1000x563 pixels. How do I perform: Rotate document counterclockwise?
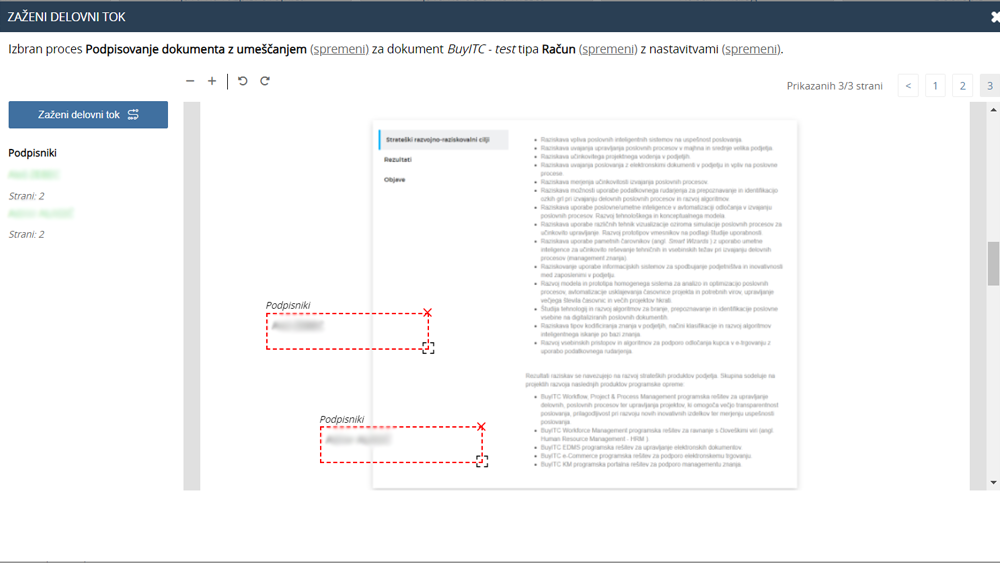[x=243, y=81]
